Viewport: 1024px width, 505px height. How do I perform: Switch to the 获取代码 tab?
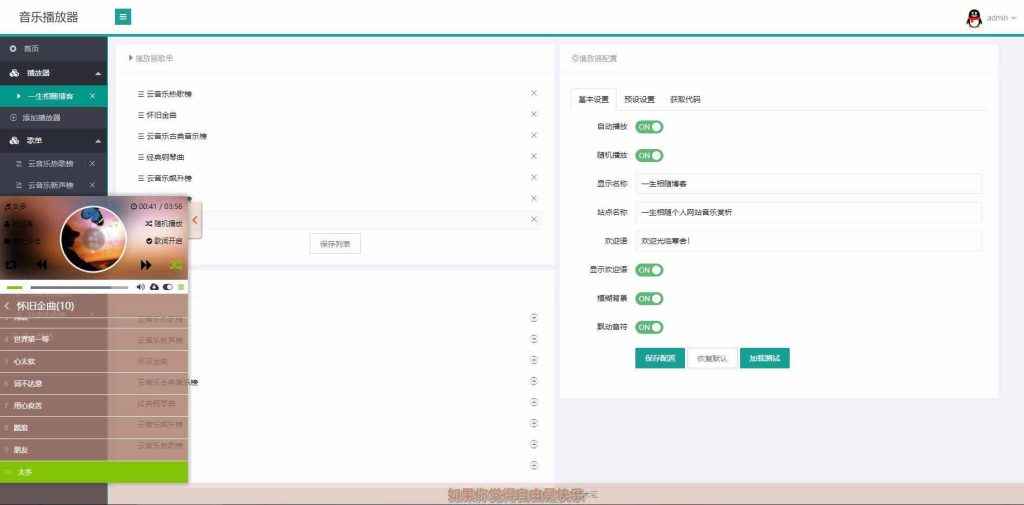[685, 99]
